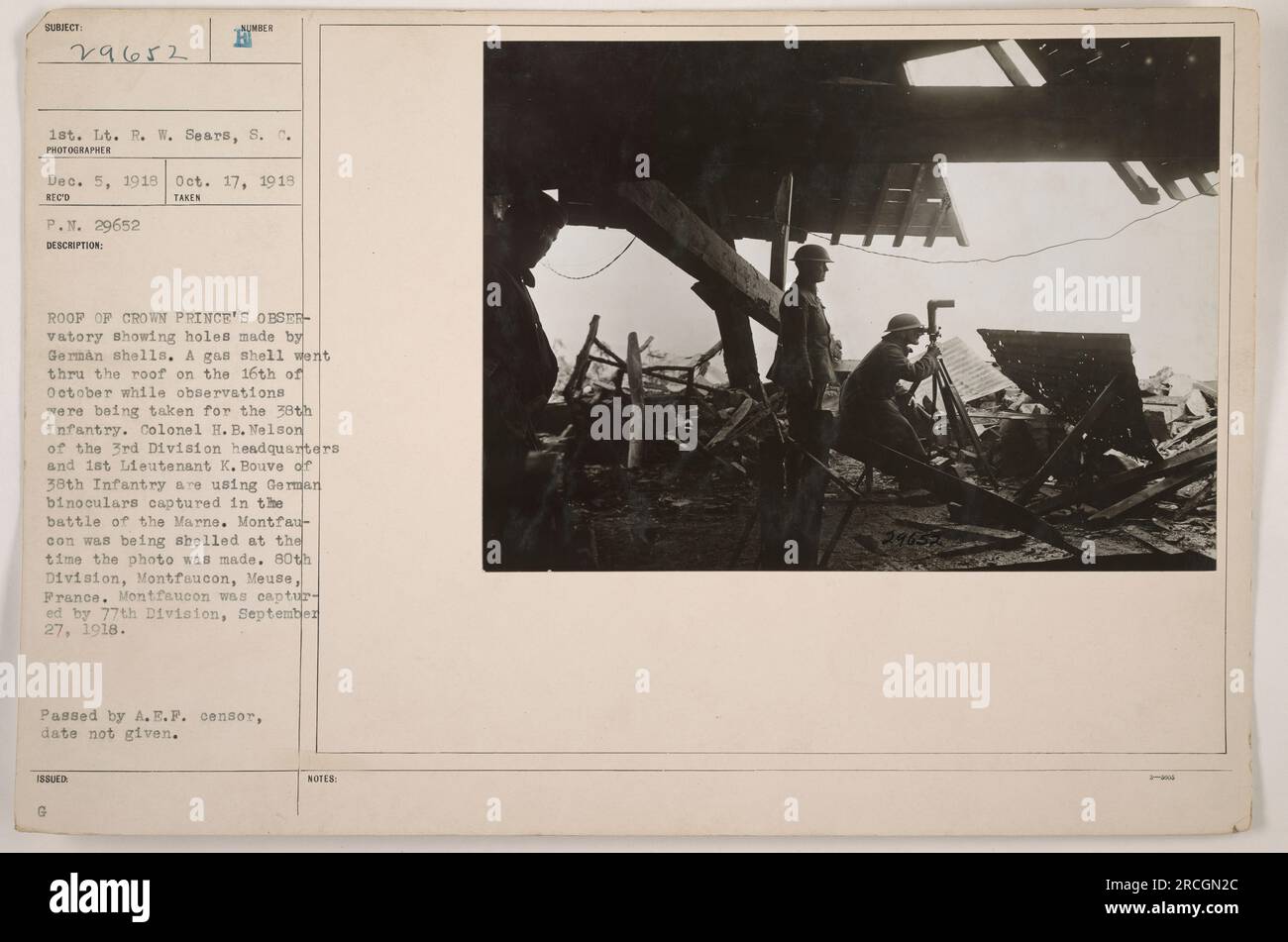Click the 'NUMBER' field label
The image size is (1288, 942).
coord(257,28)
